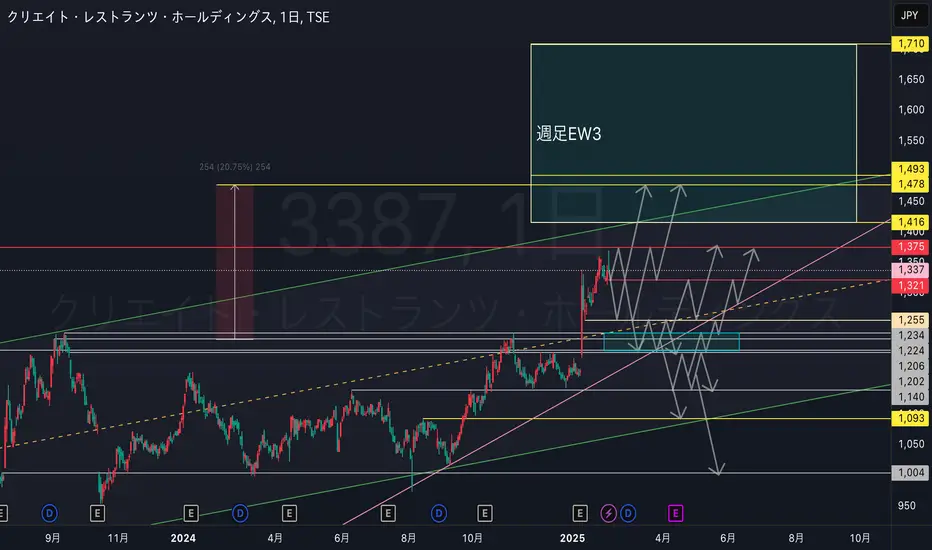The height and width of the screenshot is (550, 932).
Task: Click the red 1,375 price label
Action: [x=911, y=247]
